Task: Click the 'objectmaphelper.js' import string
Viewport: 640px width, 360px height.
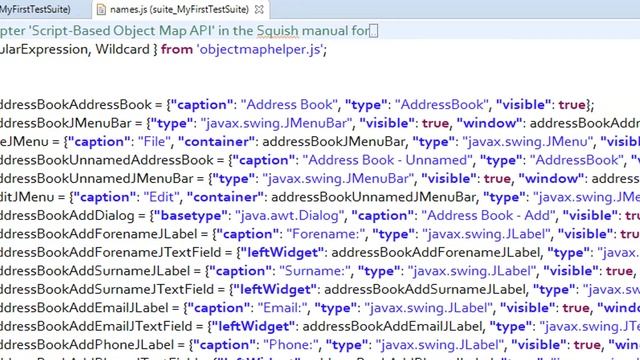Action: [x=260, y=49]
